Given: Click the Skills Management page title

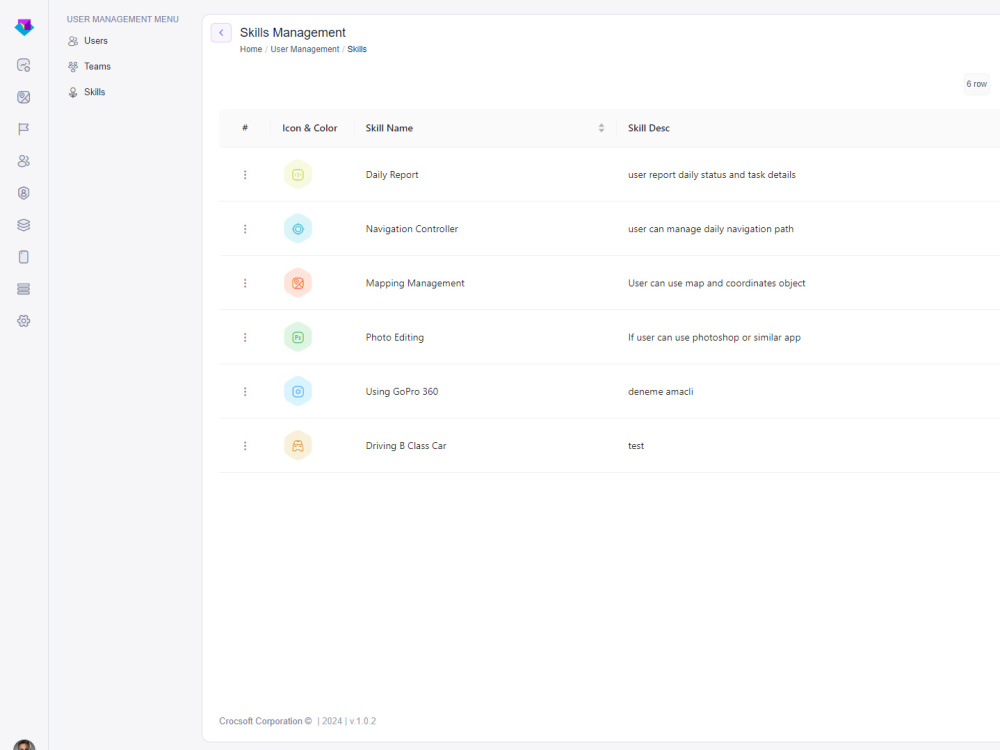Looking at the screenshot, I should tap(293, 33).
